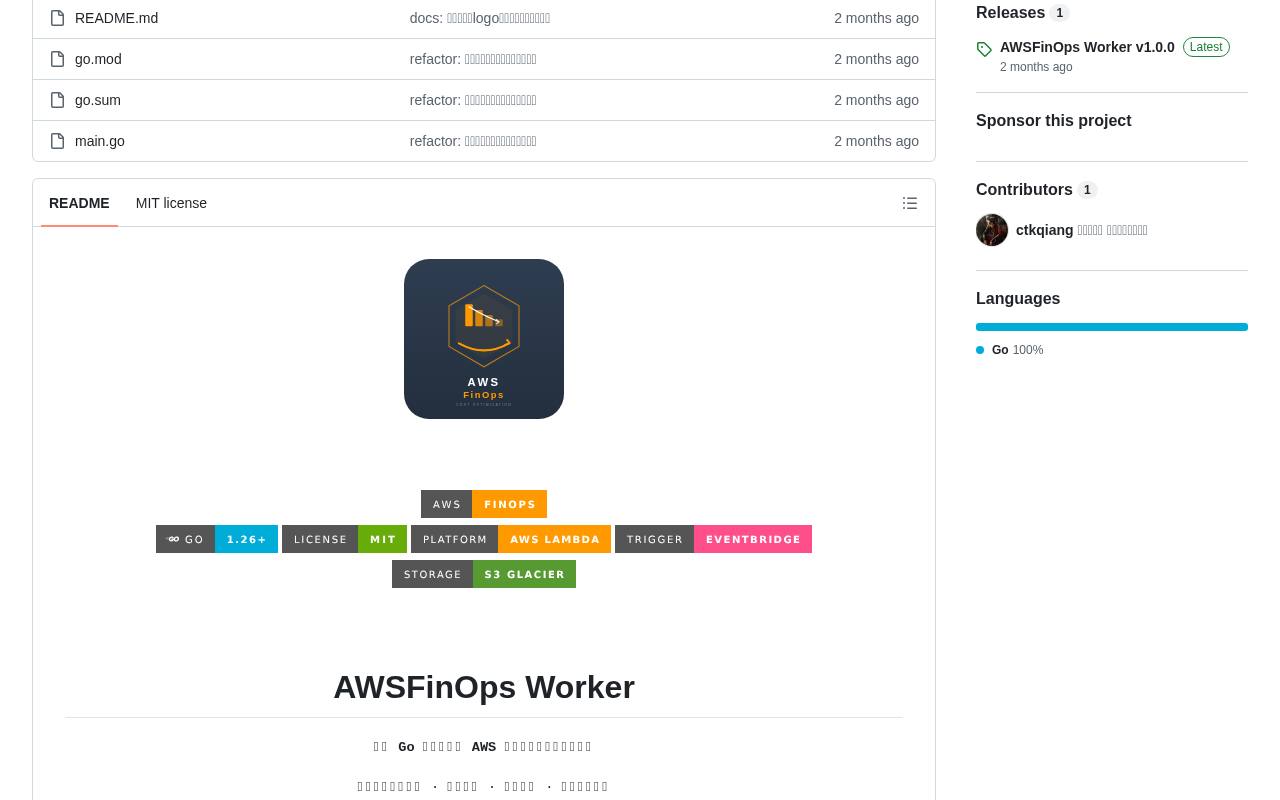Click the README.md file icon
This screenshot has width=1280, height=800.
(x=58, y=18)
